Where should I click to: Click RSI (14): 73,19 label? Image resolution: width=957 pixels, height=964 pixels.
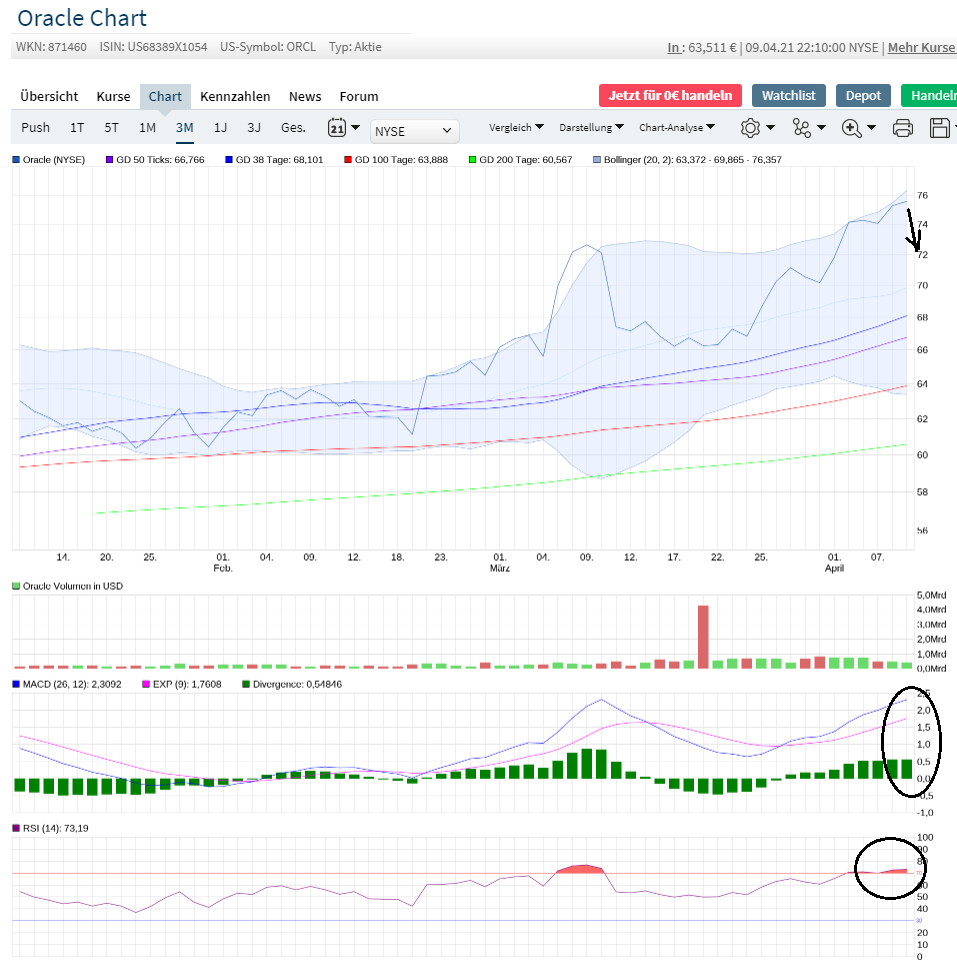pyautogui.click(x=55, y=828)
